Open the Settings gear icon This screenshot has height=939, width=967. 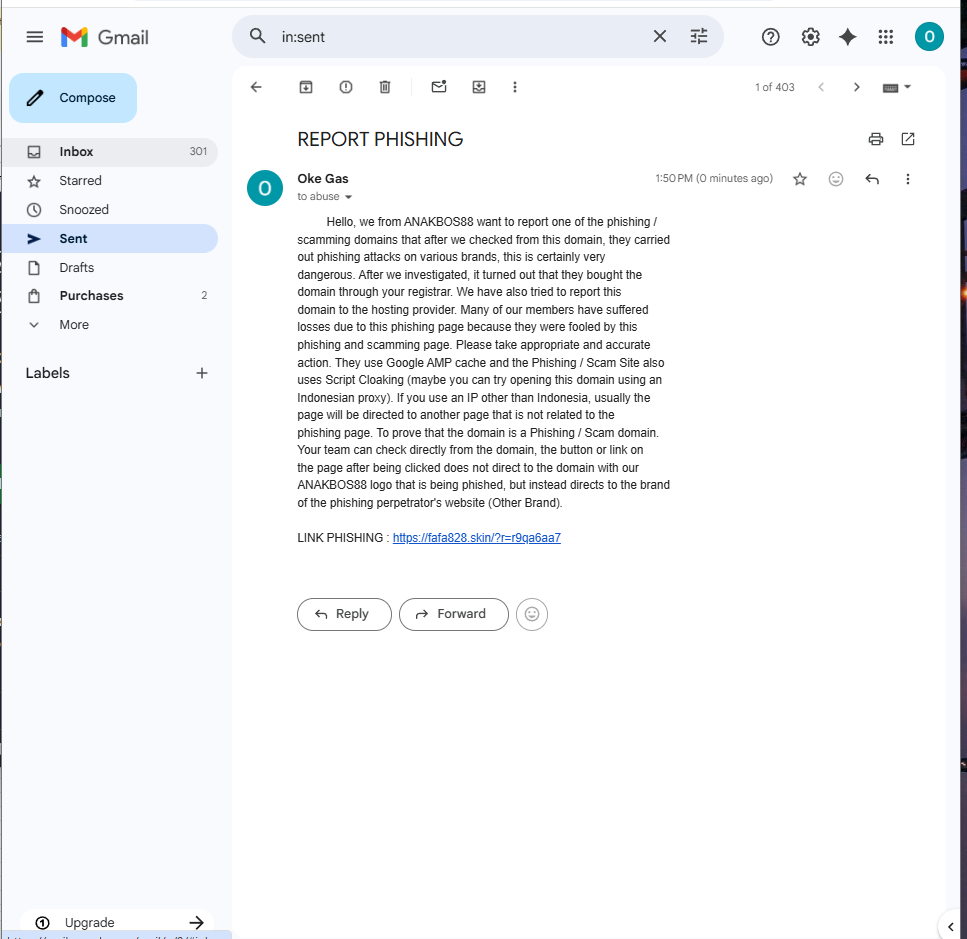click(810, 37)
